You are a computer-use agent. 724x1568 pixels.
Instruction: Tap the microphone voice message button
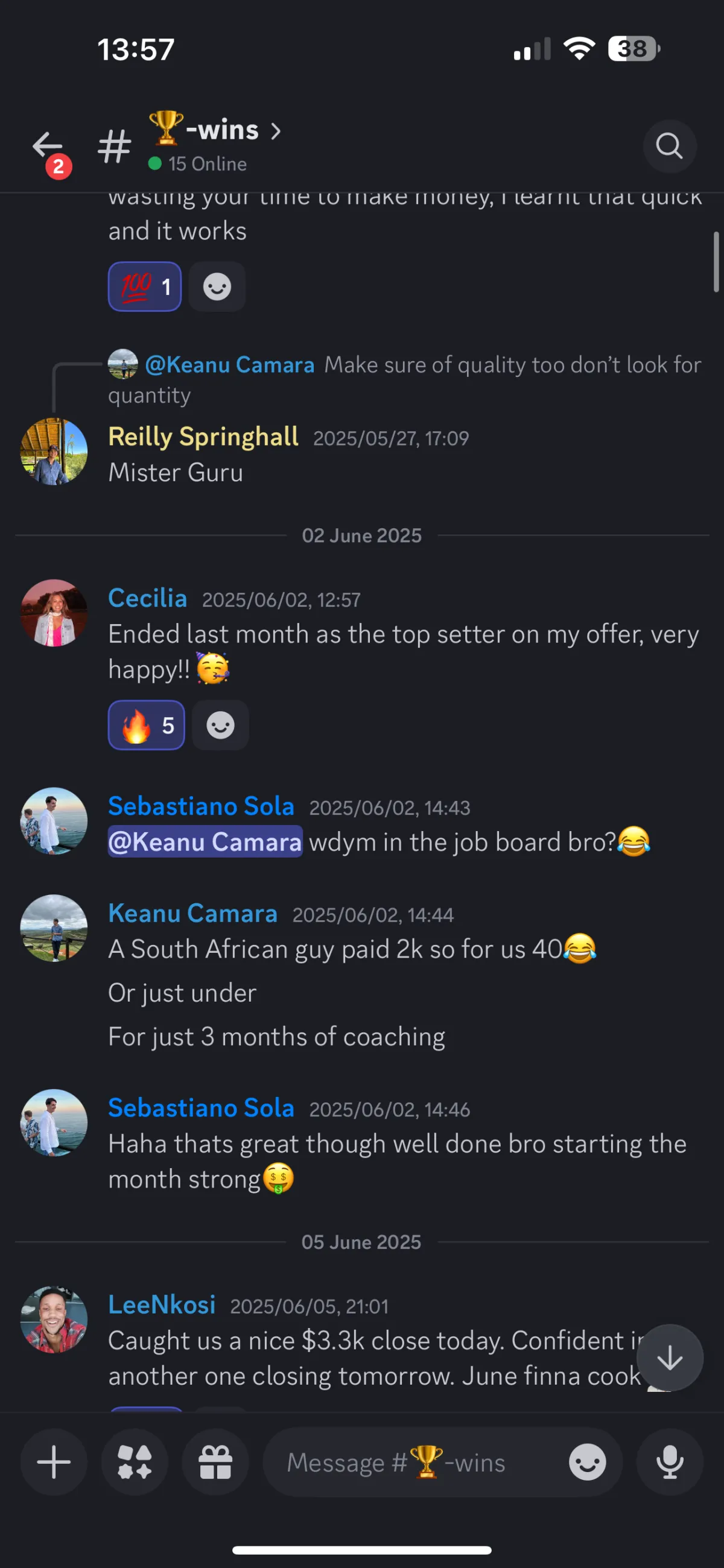point(670,1462)
